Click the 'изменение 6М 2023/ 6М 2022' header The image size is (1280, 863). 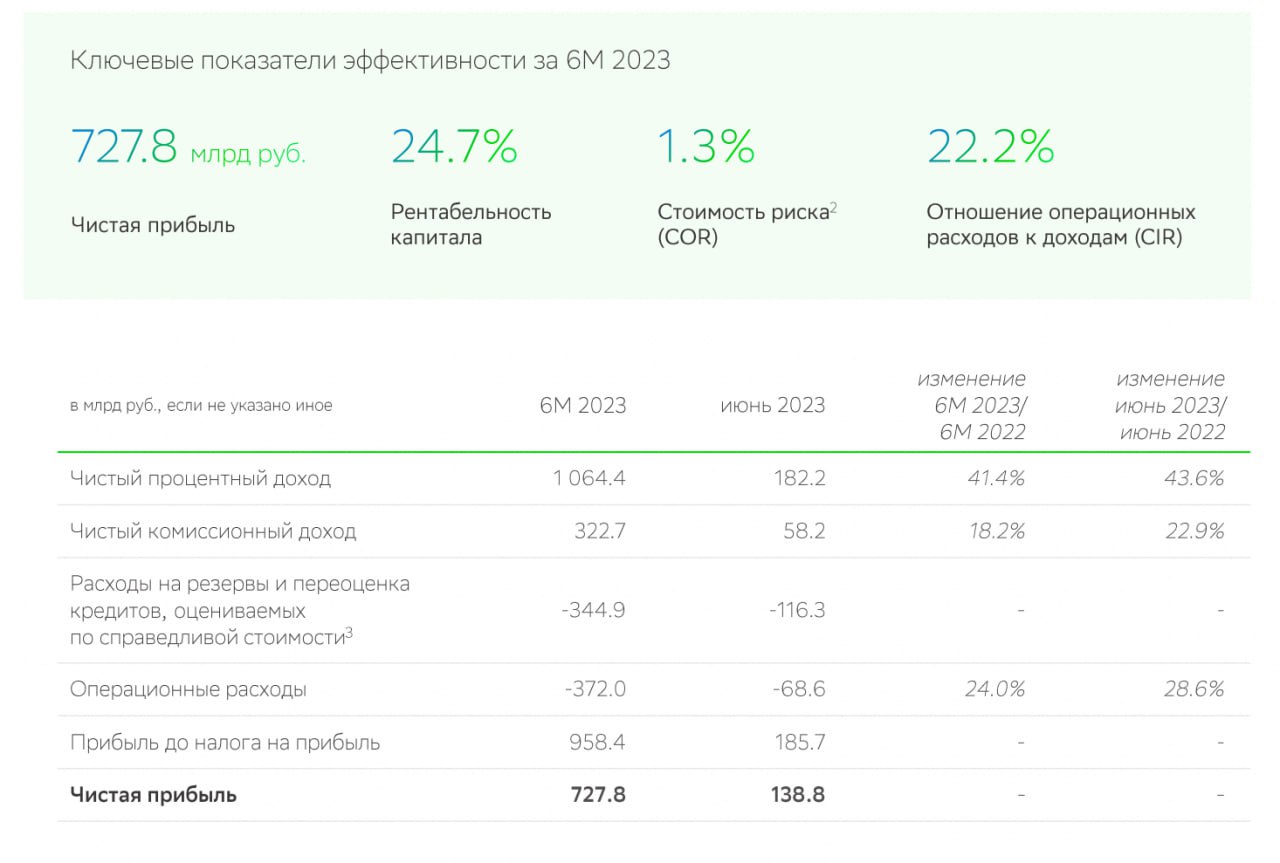(x=972, y=406)
